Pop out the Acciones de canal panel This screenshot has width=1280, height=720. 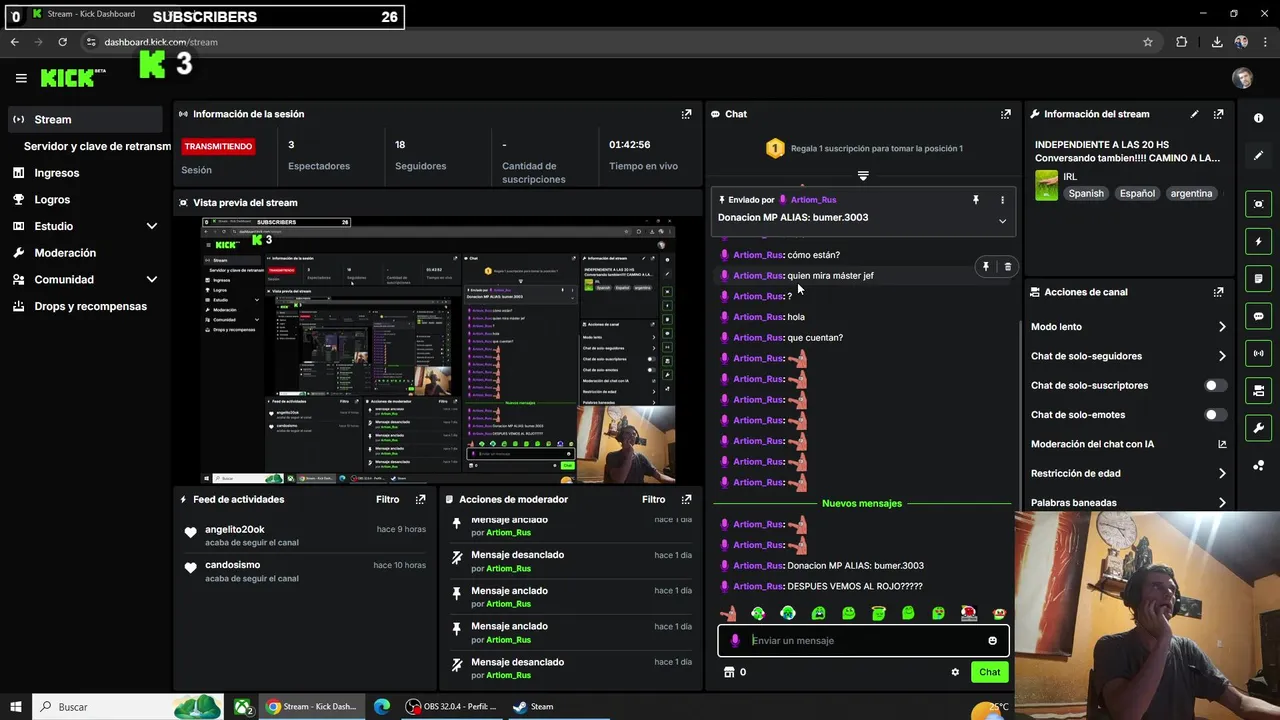tap(1218, 292)
